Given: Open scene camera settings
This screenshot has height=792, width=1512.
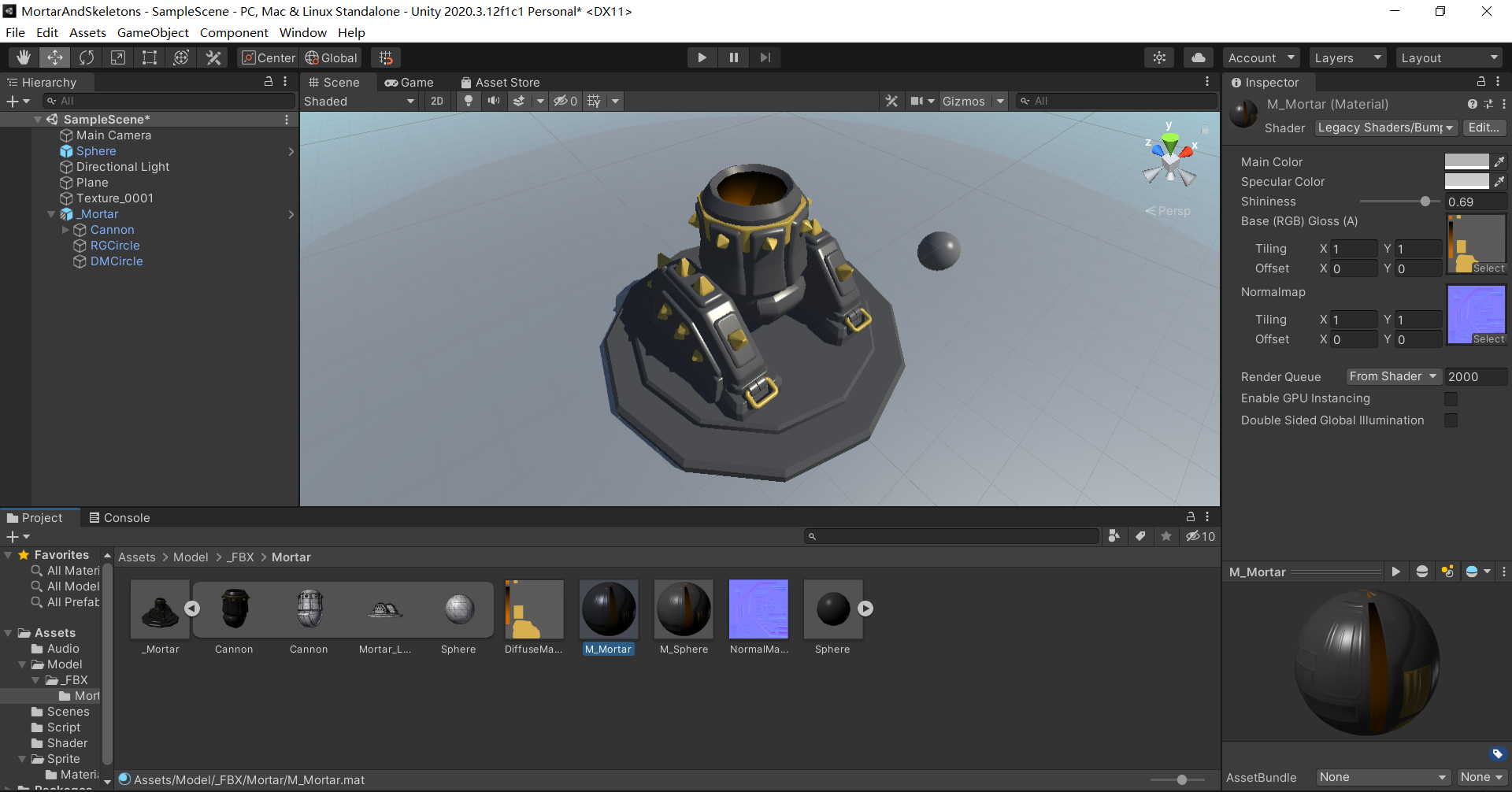Looking at the screenshot, I should pyautogui.click(x=917, y=101).
